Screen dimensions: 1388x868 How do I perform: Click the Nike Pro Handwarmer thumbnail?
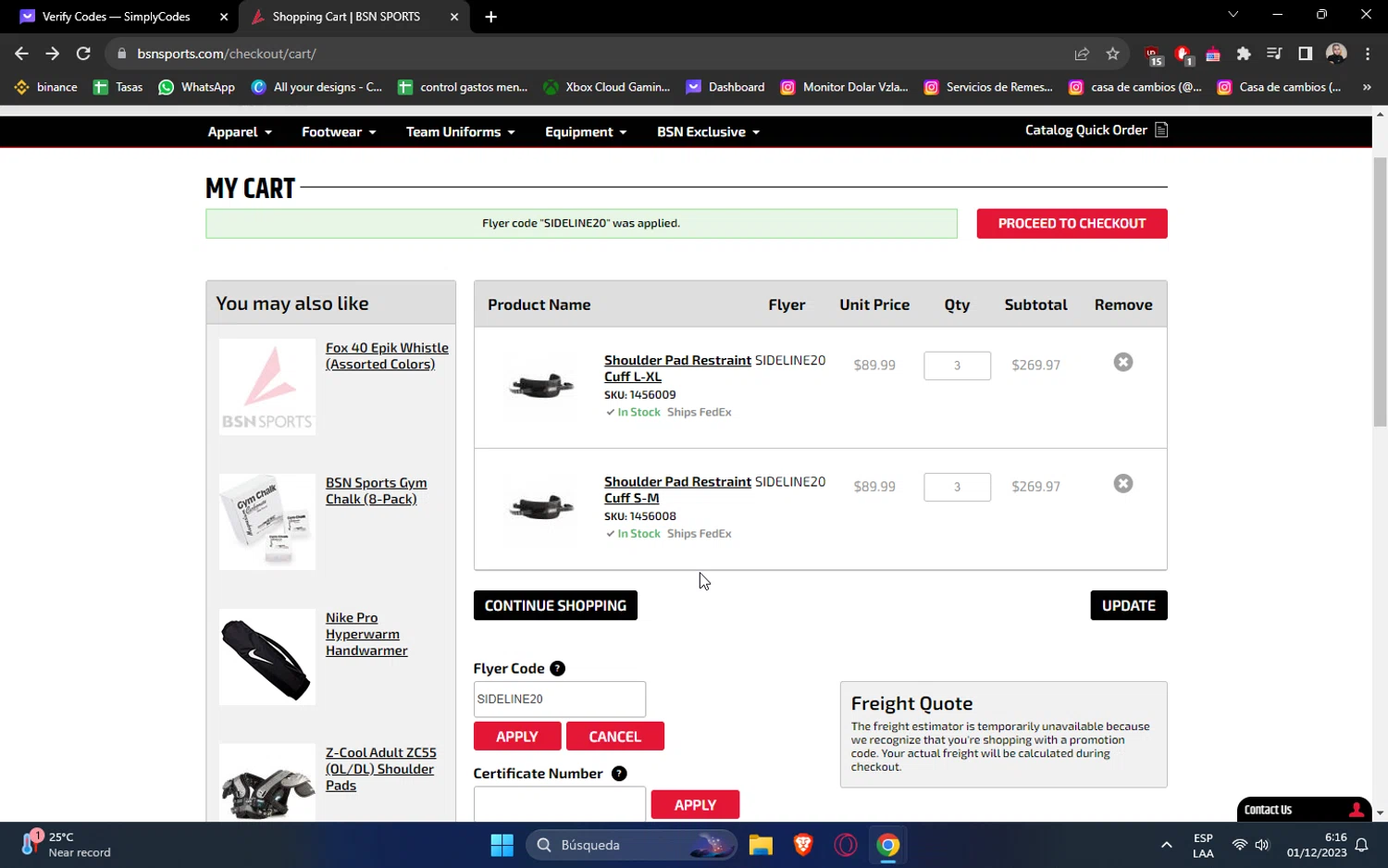267,657
